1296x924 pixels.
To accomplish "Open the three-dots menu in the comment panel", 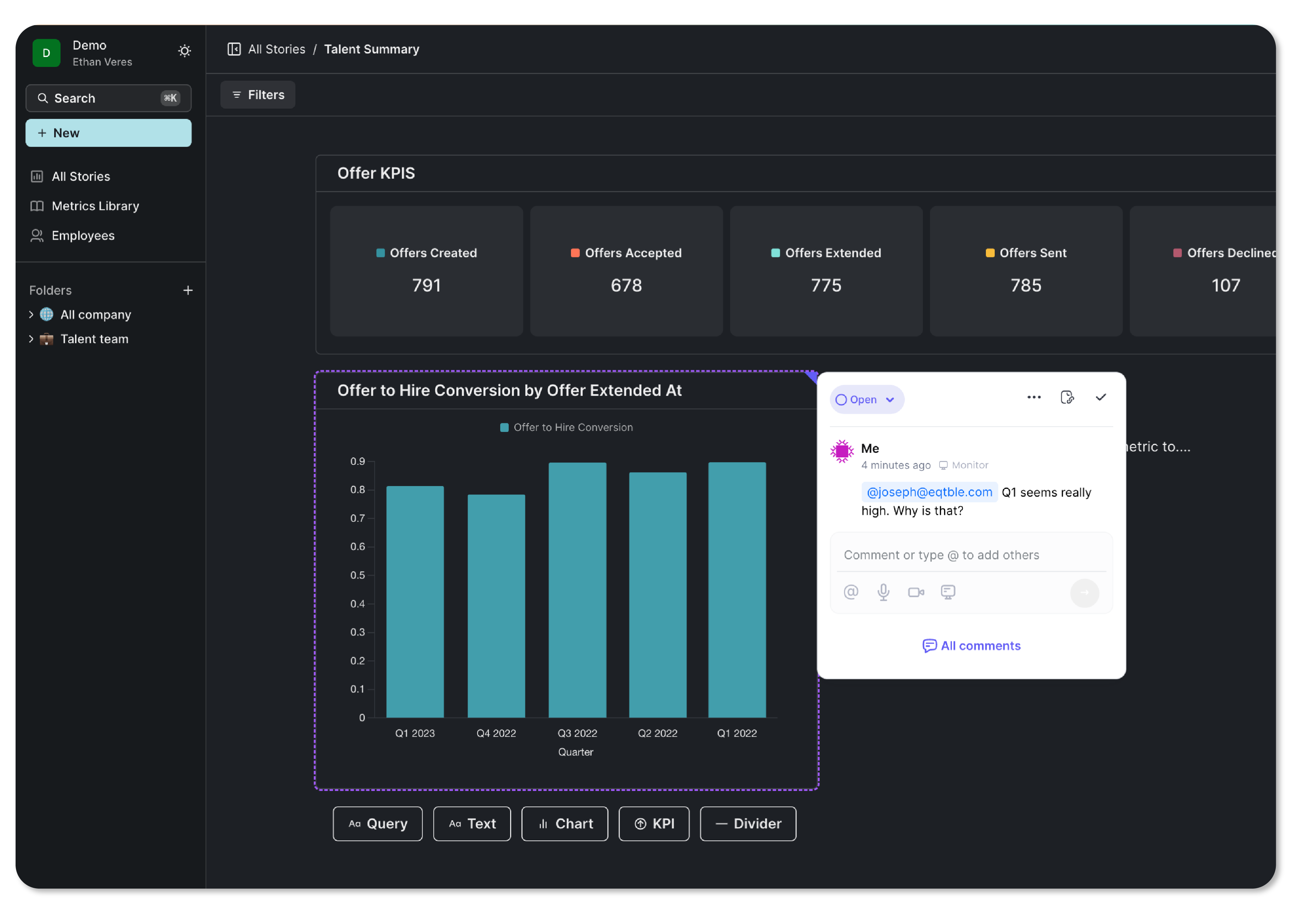I will click(1034, 398).
